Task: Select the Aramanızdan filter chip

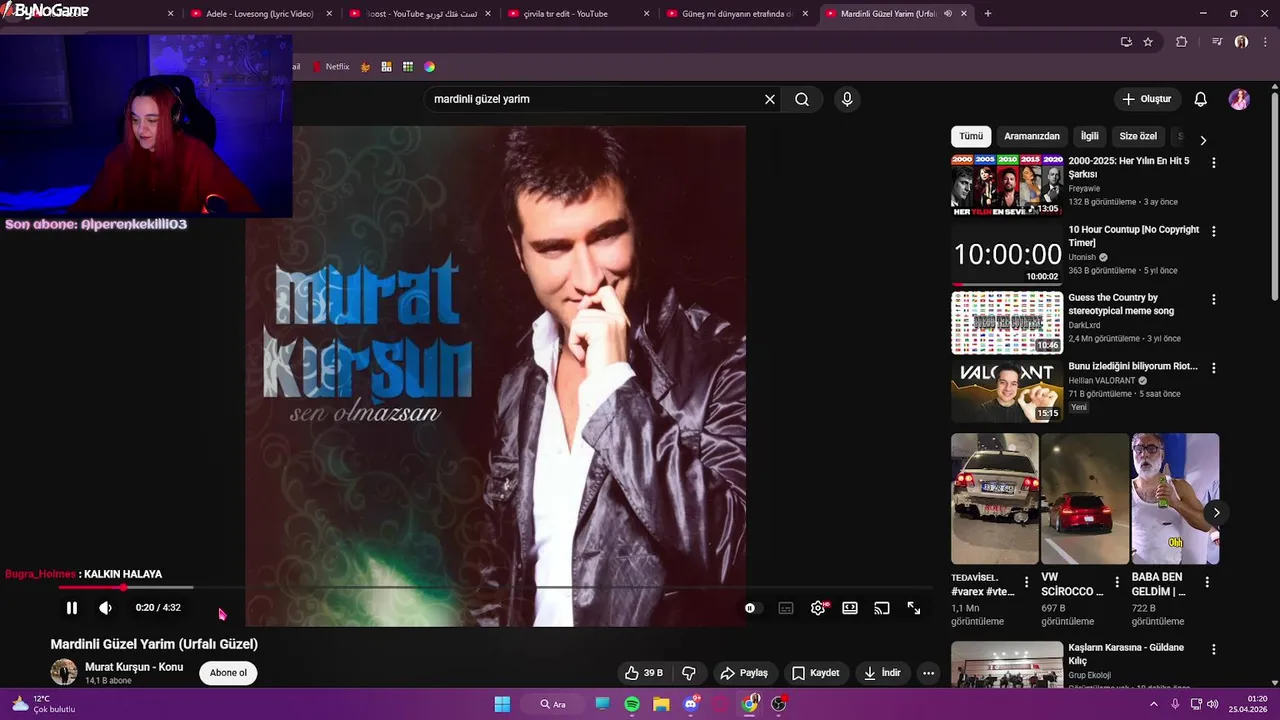Action: 1032,136
